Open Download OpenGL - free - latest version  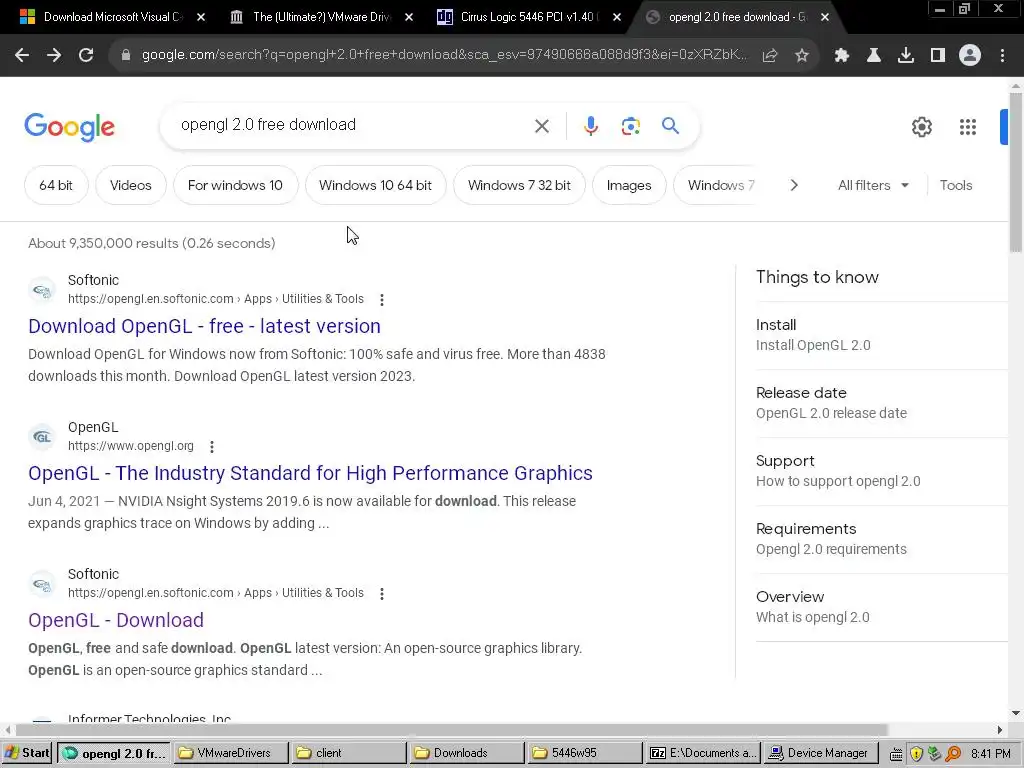204,326
